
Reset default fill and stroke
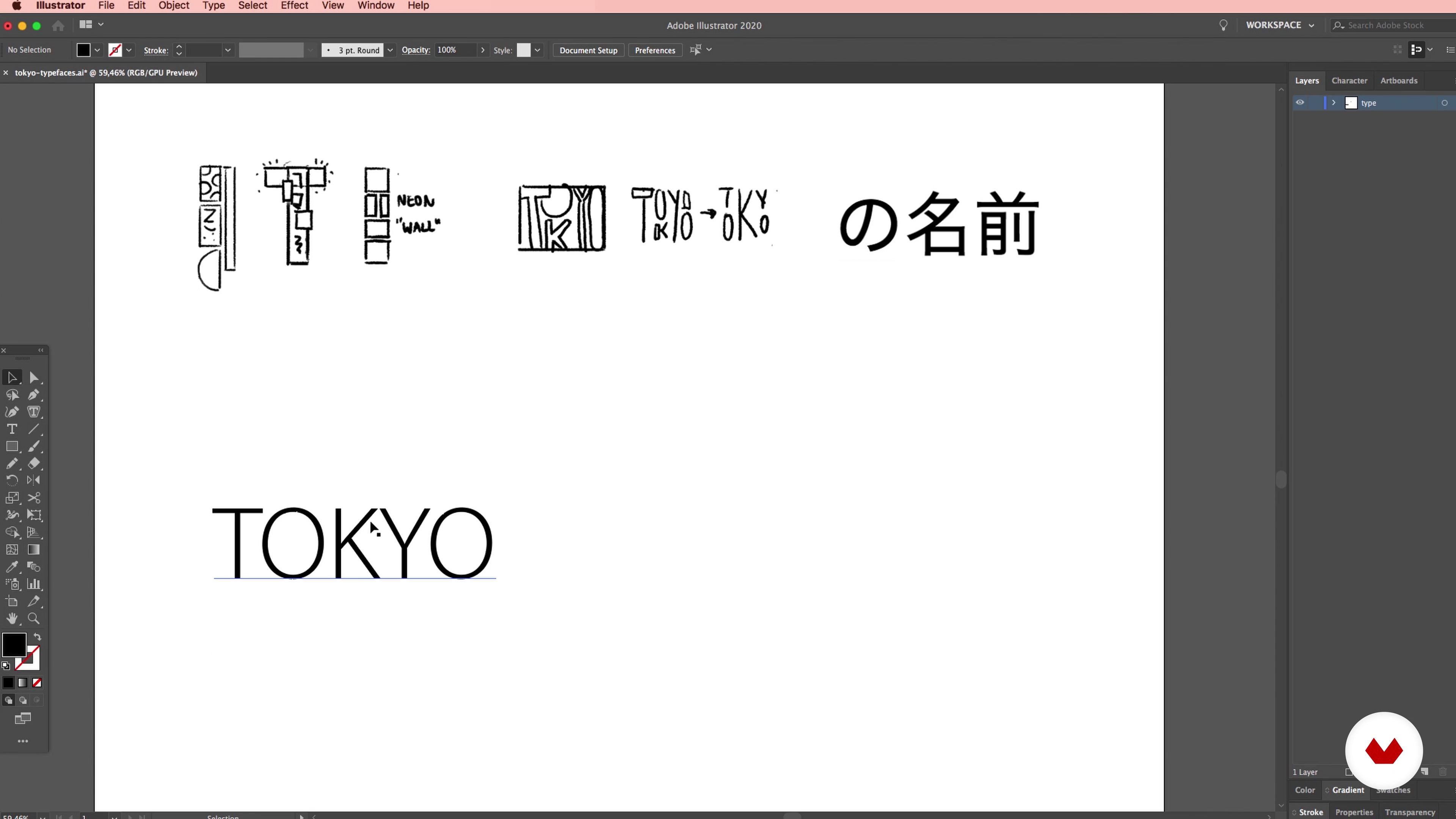coord(6,666)
